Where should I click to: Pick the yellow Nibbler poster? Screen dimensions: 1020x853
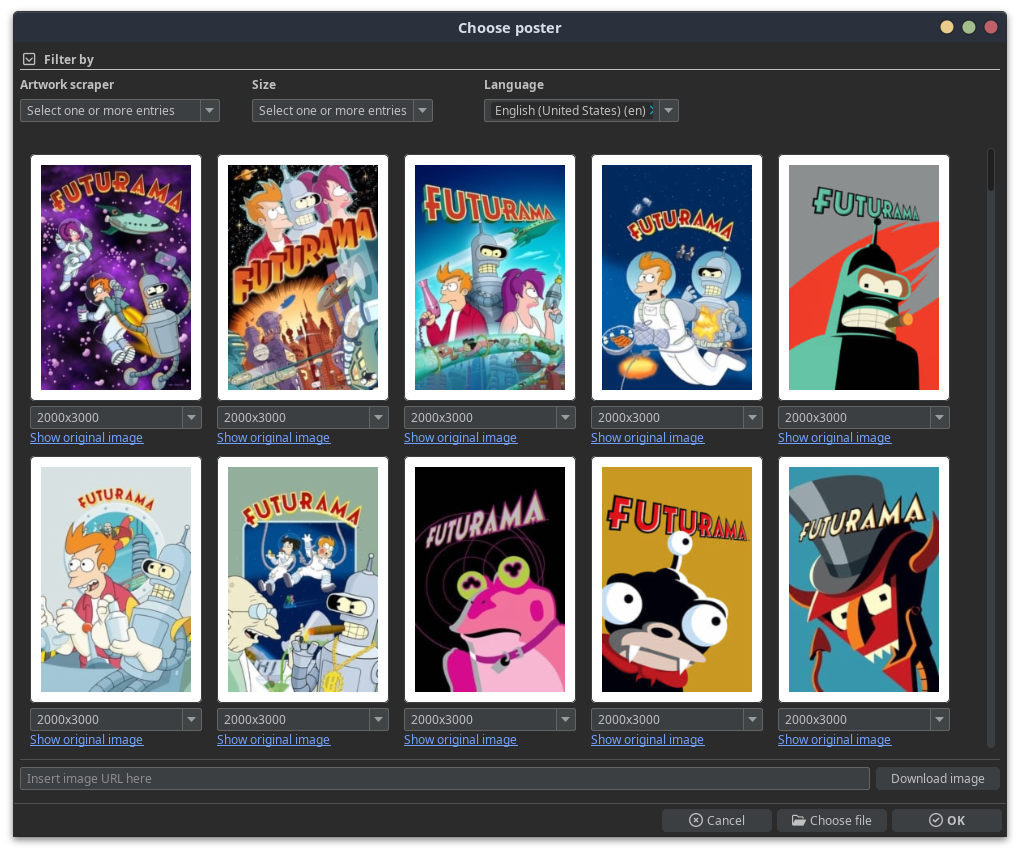coord(676,579)
